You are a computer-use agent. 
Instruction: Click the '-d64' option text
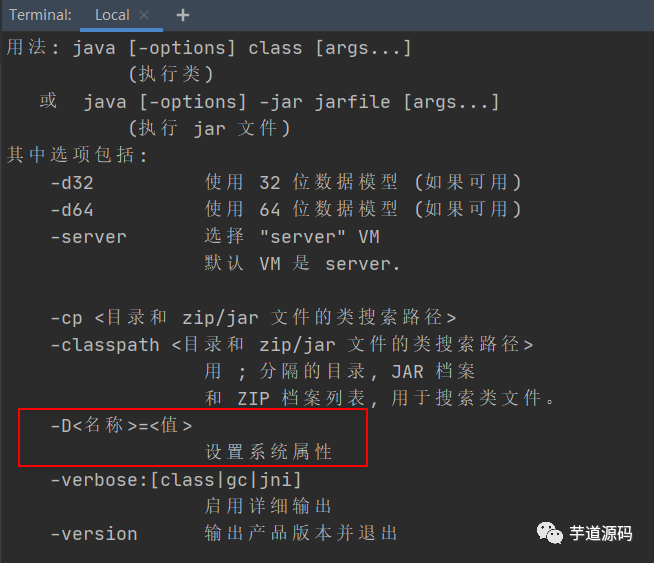click(x=72, y=209)
